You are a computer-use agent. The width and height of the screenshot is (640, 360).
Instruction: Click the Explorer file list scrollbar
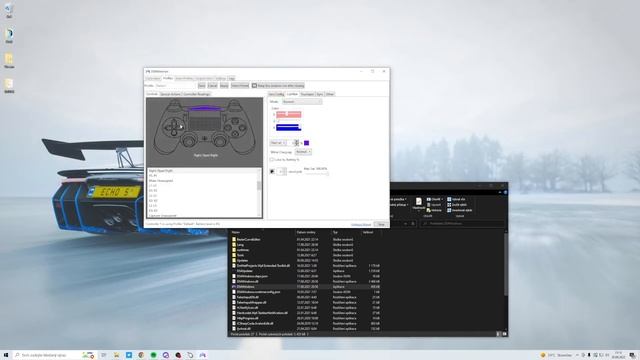click(506, 265)
